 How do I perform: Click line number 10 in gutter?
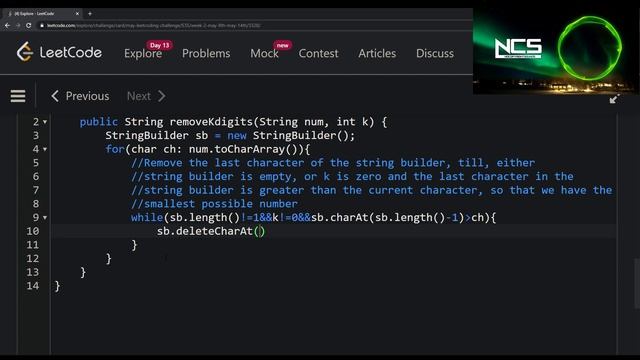click(x=33, y=231)
